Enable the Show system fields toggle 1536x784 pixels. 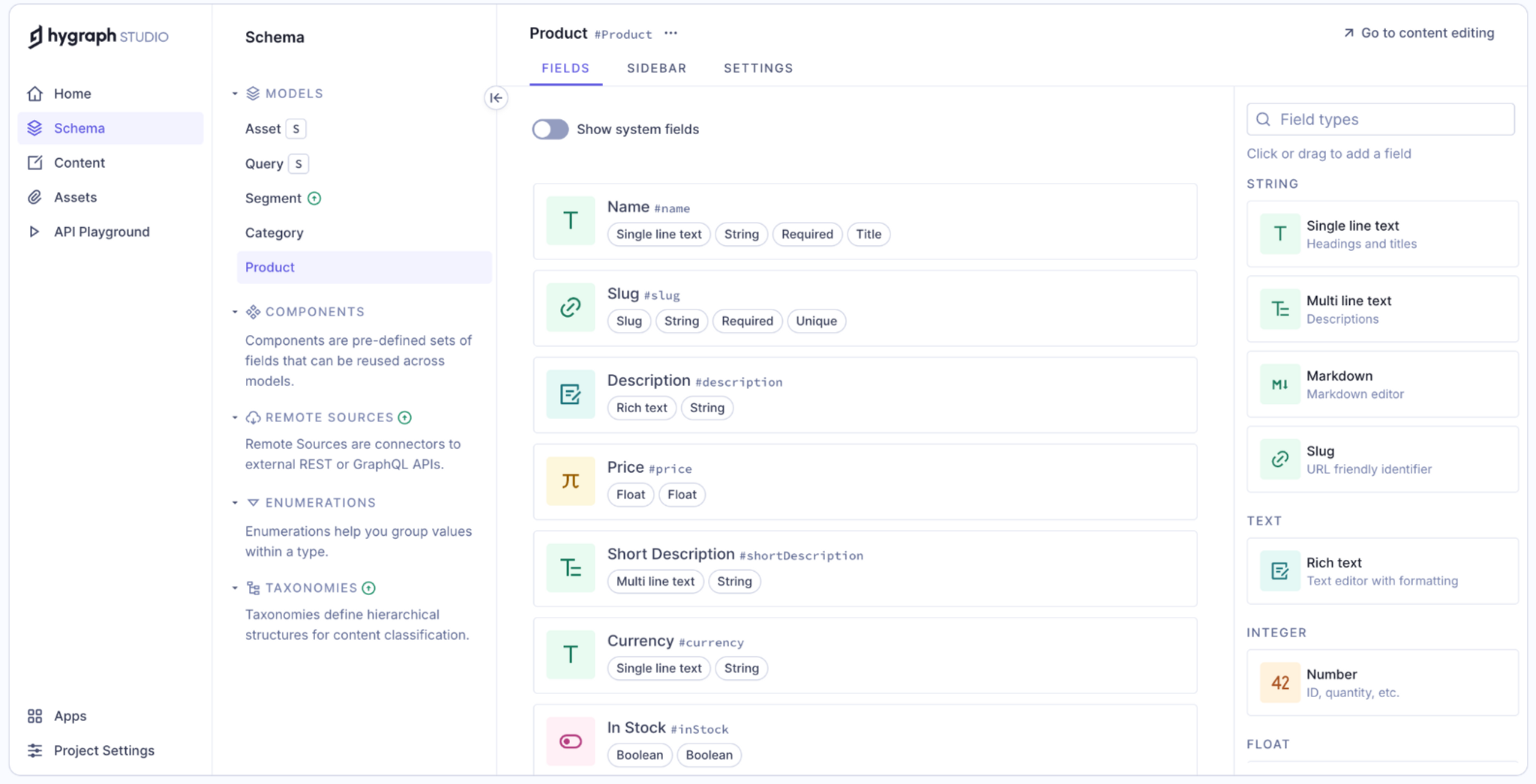tap(550, 129)
